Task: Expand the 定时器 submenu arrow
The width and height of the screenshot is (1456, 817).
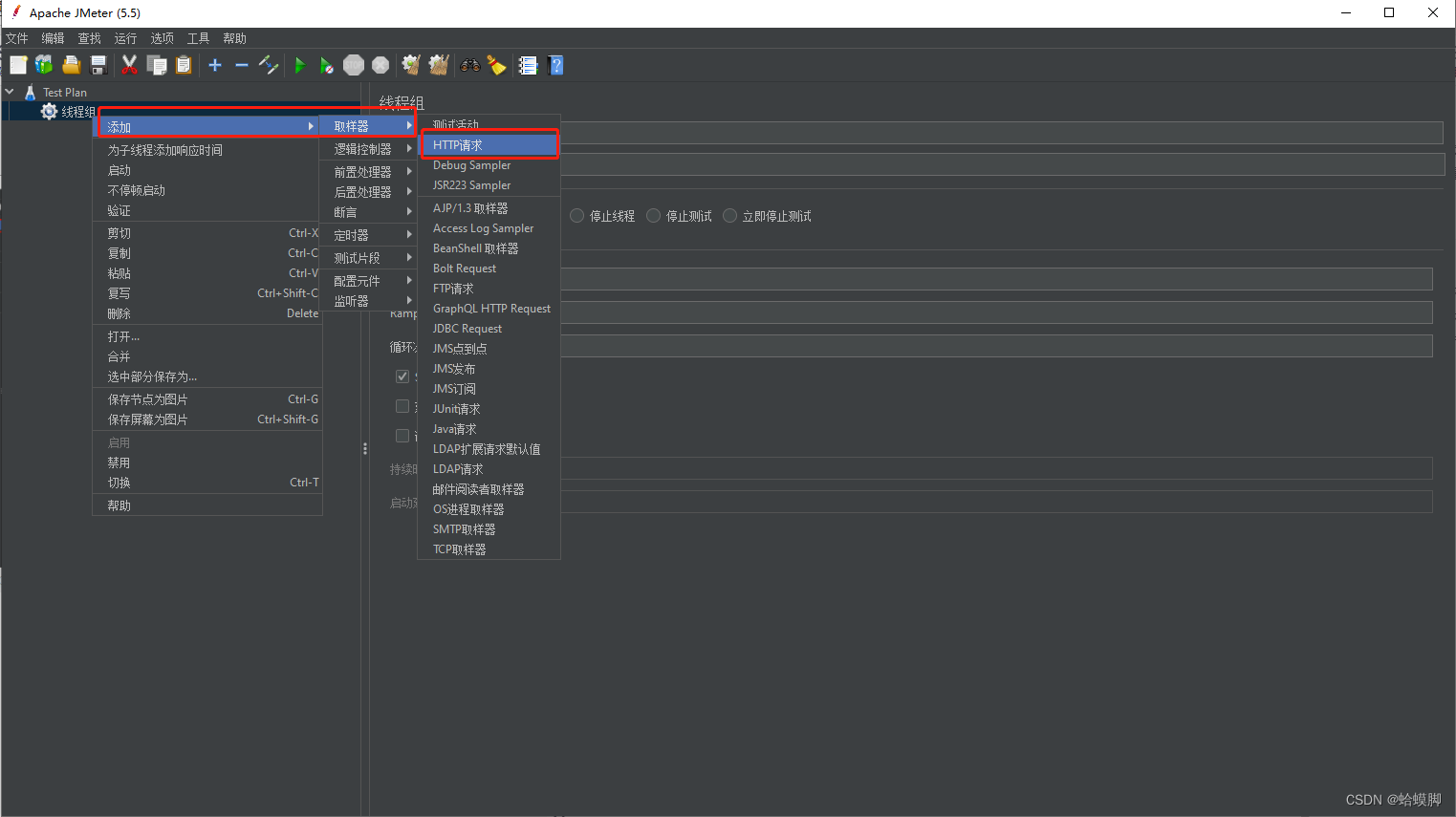Action: pos(409,234)
